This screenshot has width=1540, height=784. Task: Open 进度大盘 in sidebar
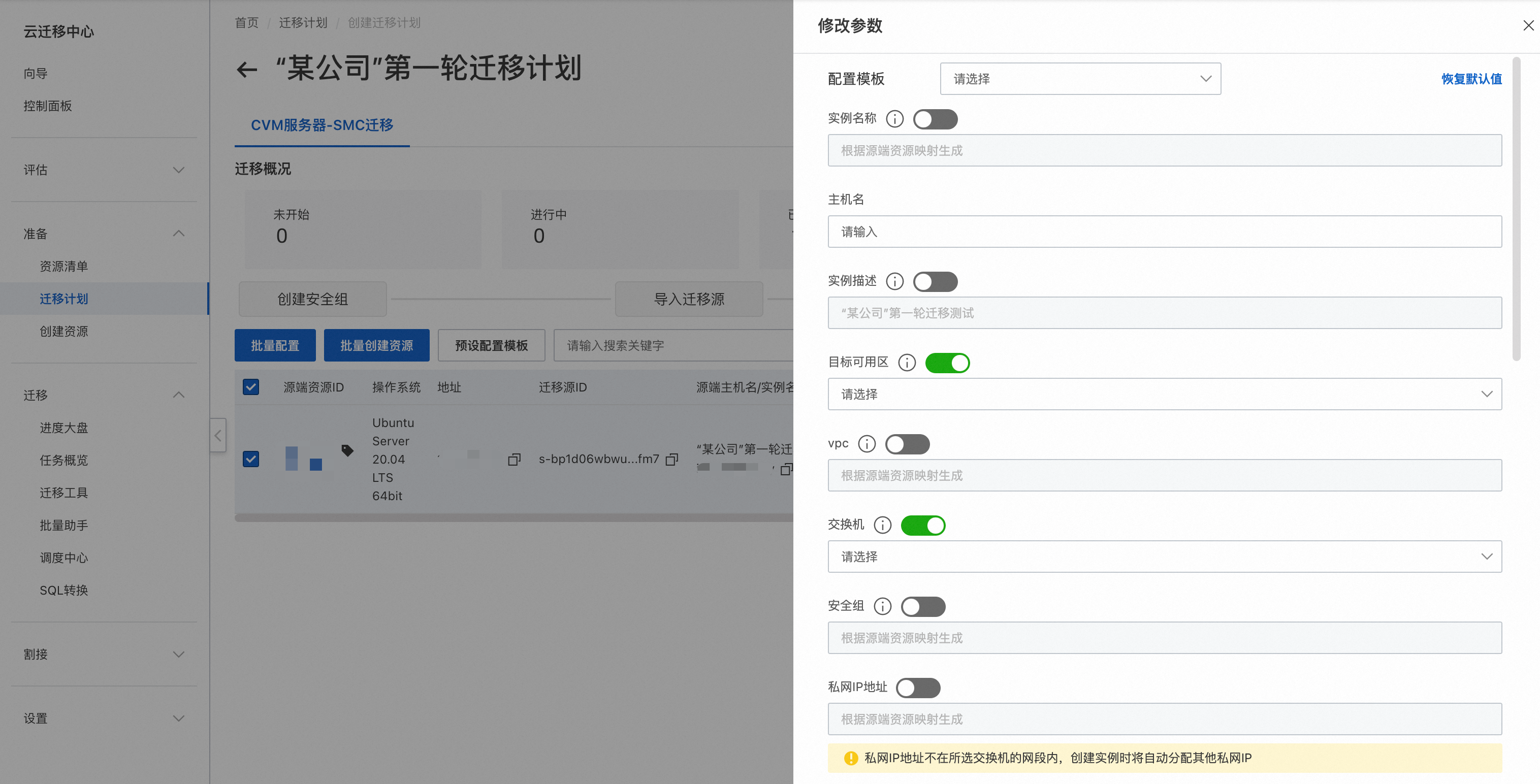point(64,428)
